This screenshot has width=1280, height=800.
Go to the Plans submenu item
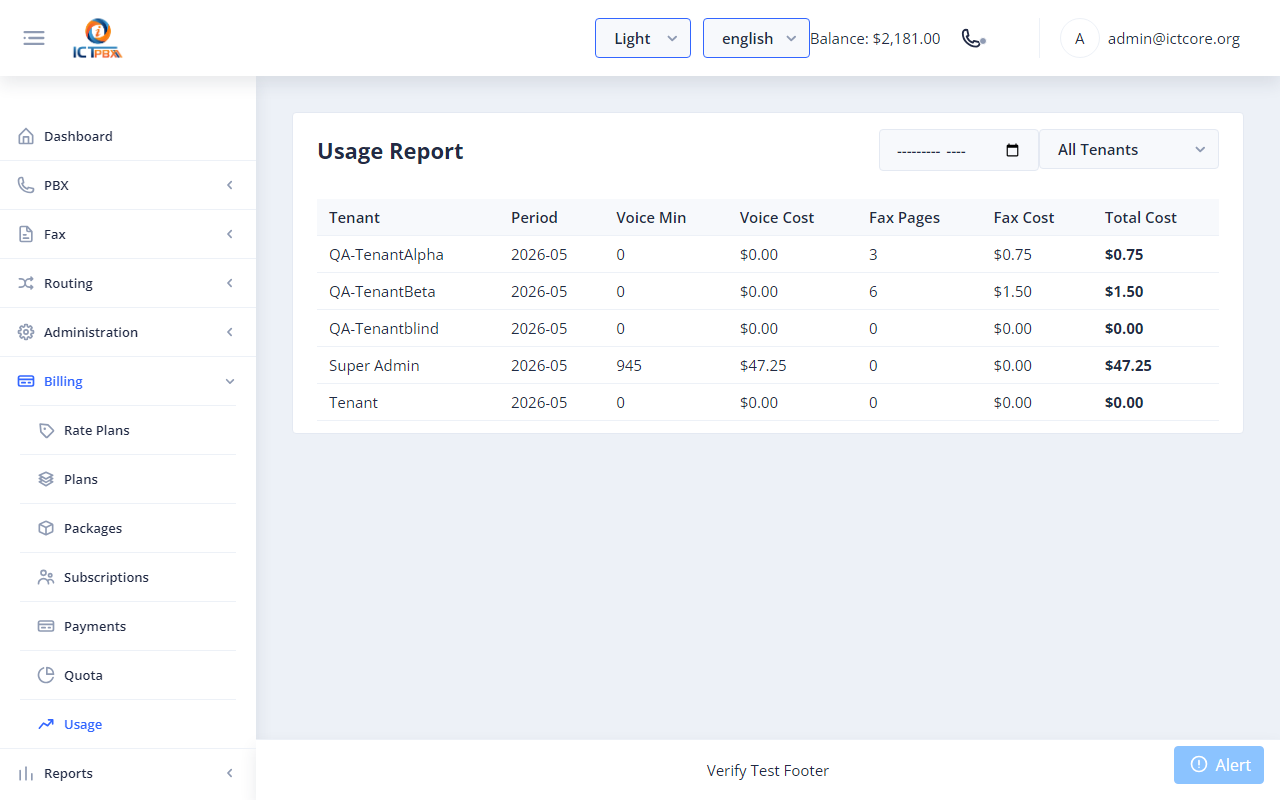(x=128, y=479)
